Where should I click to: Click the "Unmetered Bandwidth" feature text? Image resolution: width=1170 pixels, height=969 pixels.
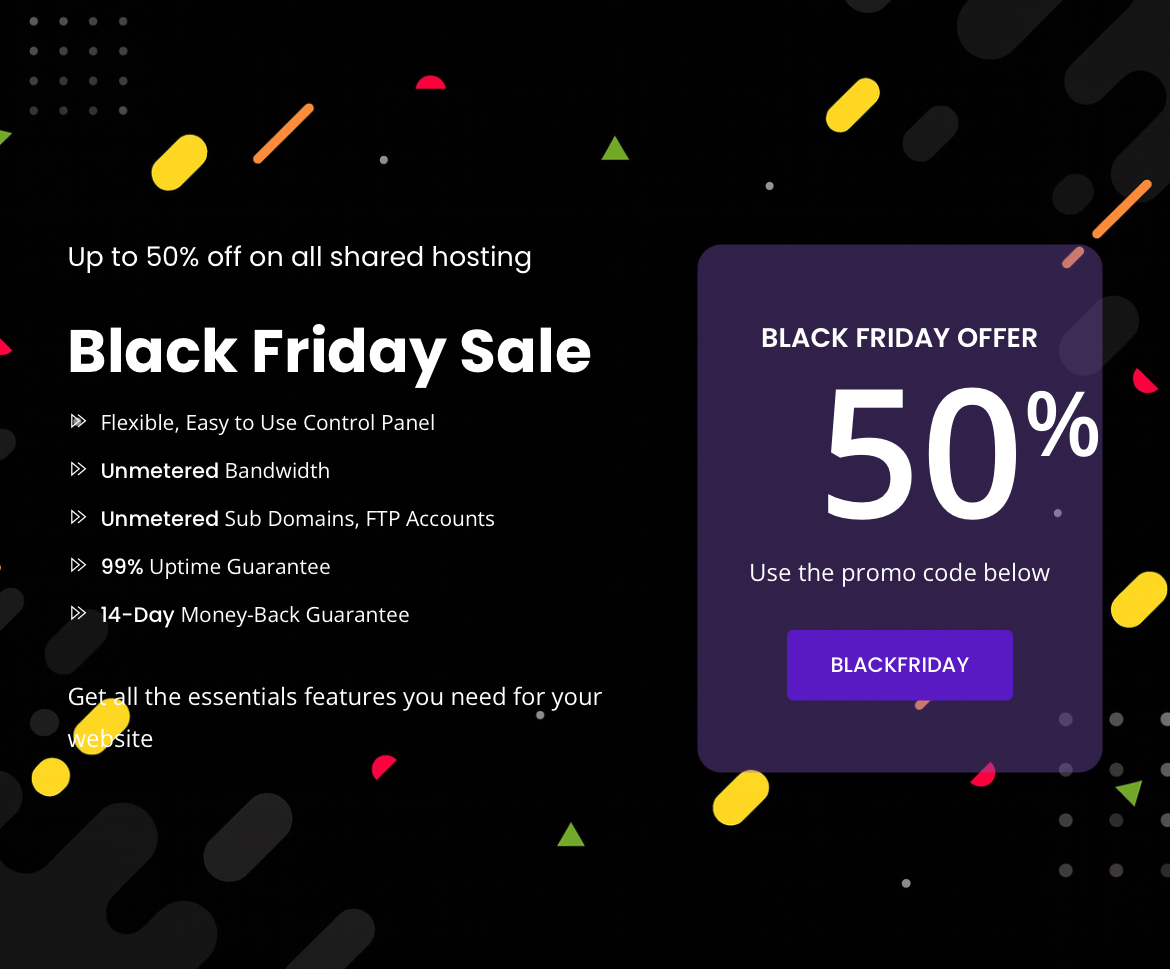215,470
